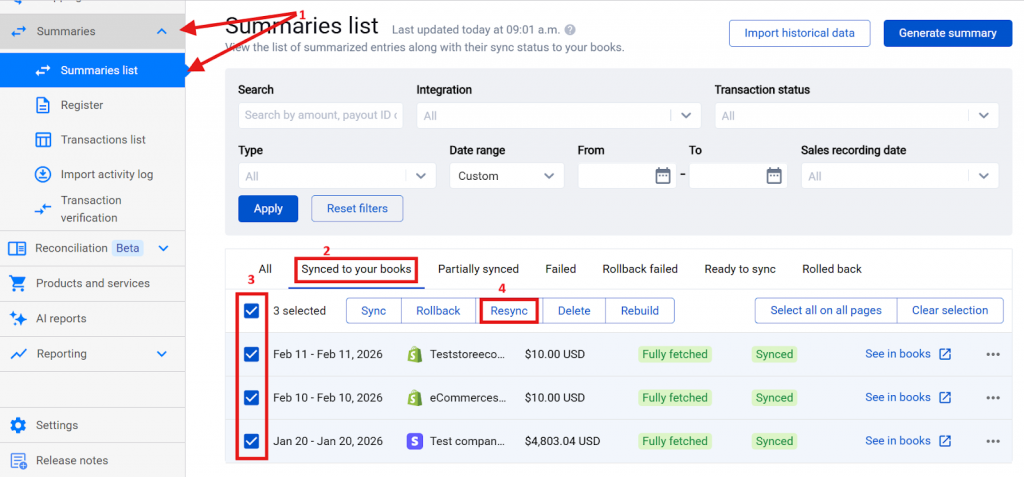1024x477 pixels.
Task: Click the Generate summary button
Action: (x=947, y=33)
